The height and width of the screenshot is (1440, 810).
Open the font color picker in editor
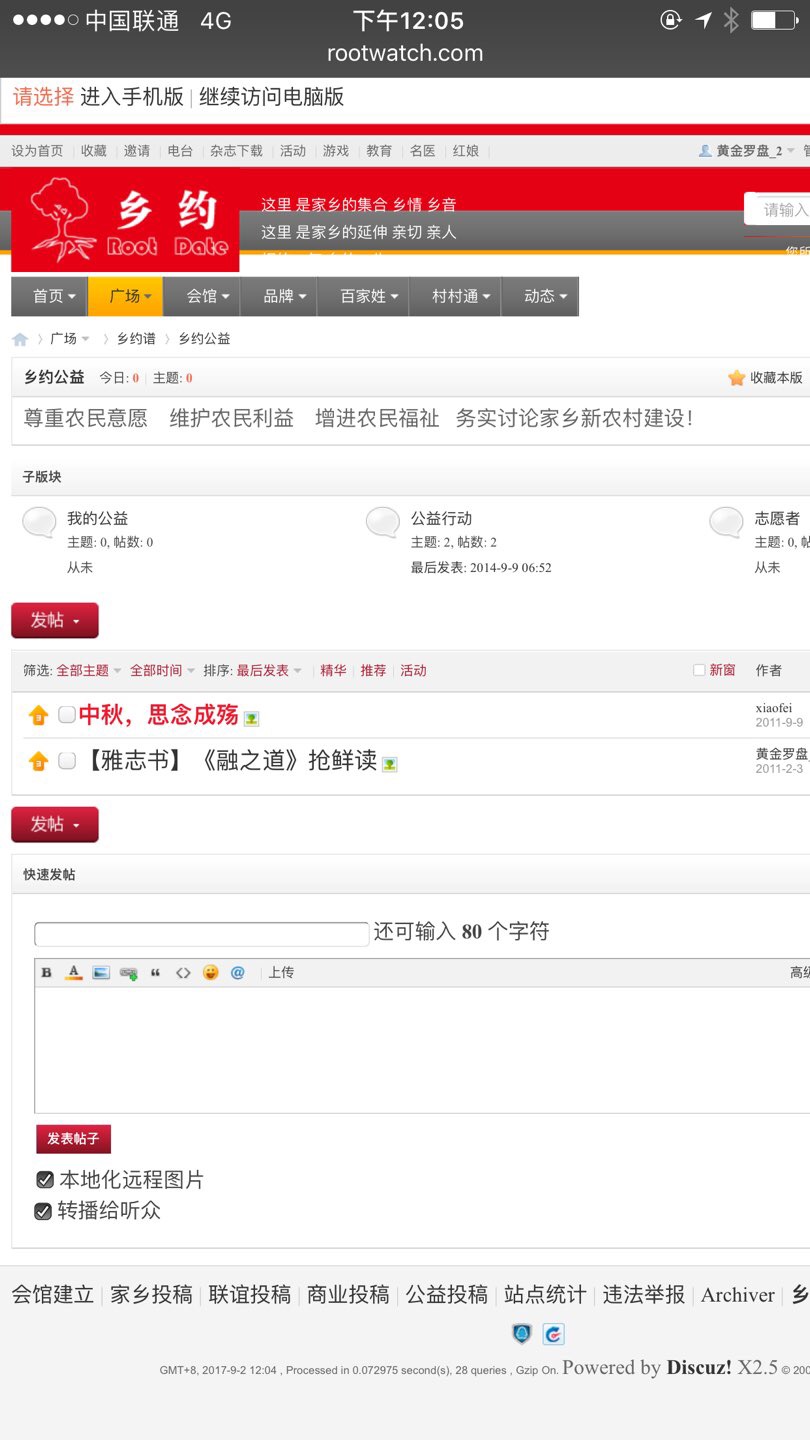pos(73,973)
